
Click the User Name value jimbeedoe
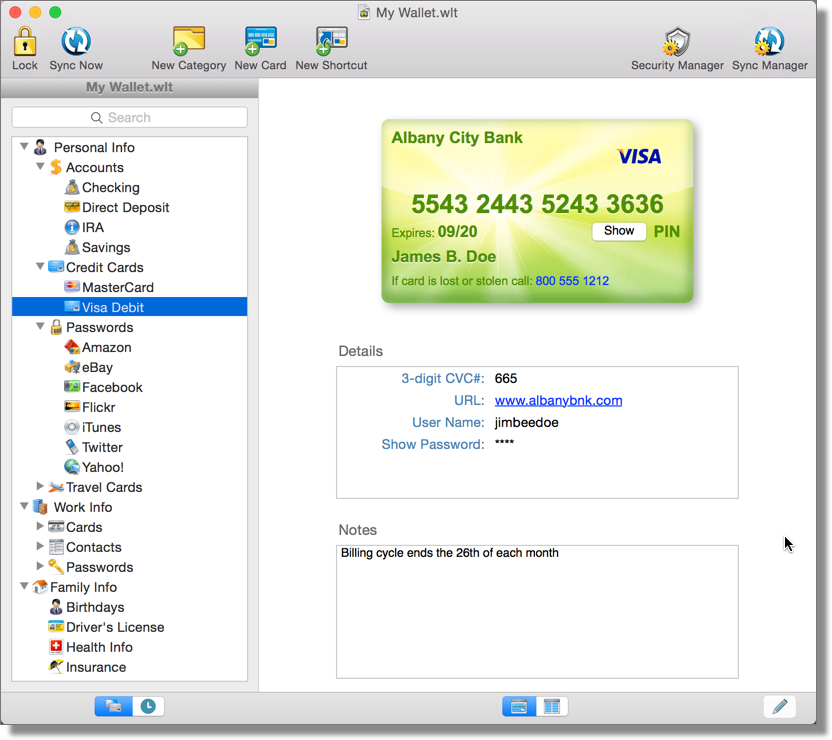526,423
